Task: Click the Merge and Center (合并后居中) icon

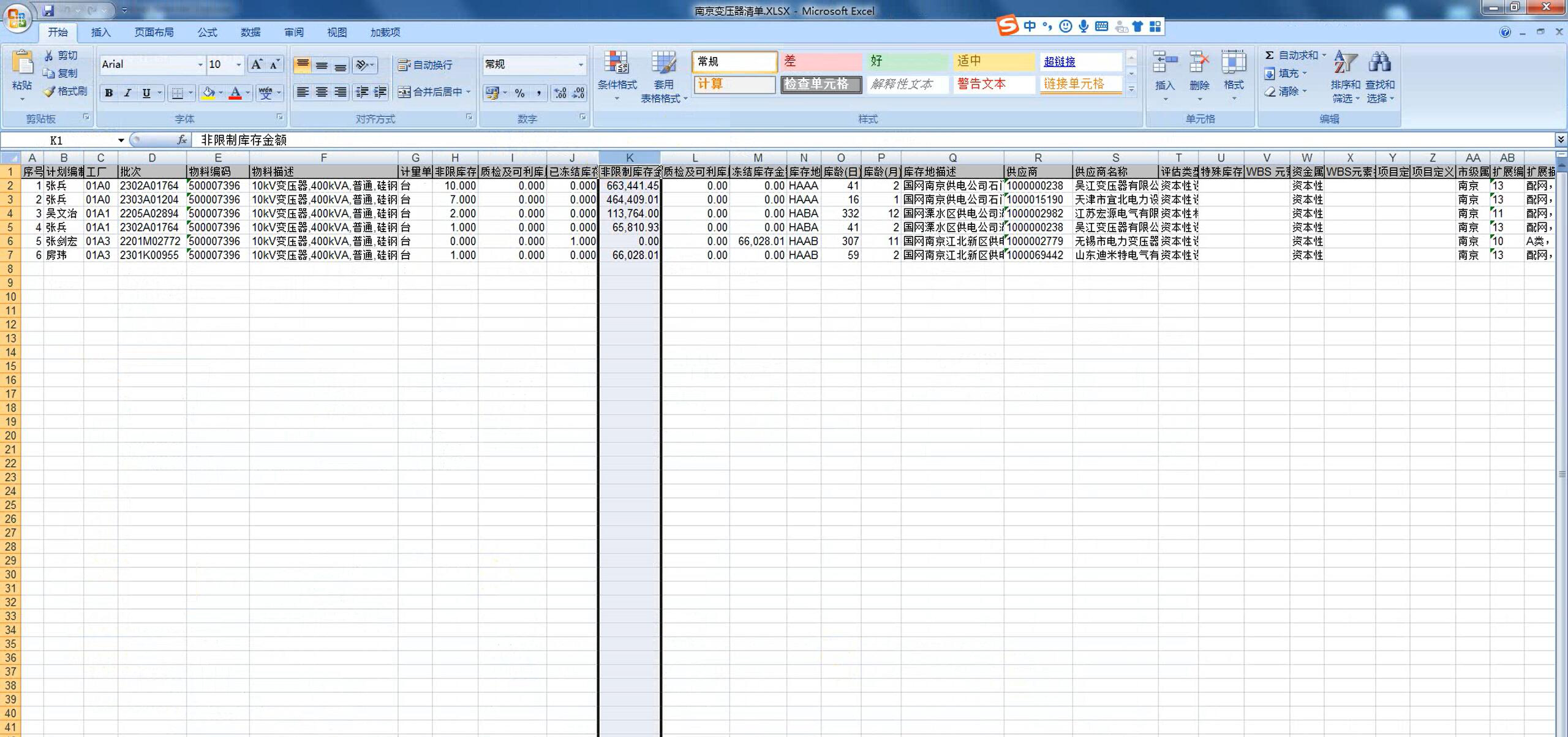Action: coord(404,92)
